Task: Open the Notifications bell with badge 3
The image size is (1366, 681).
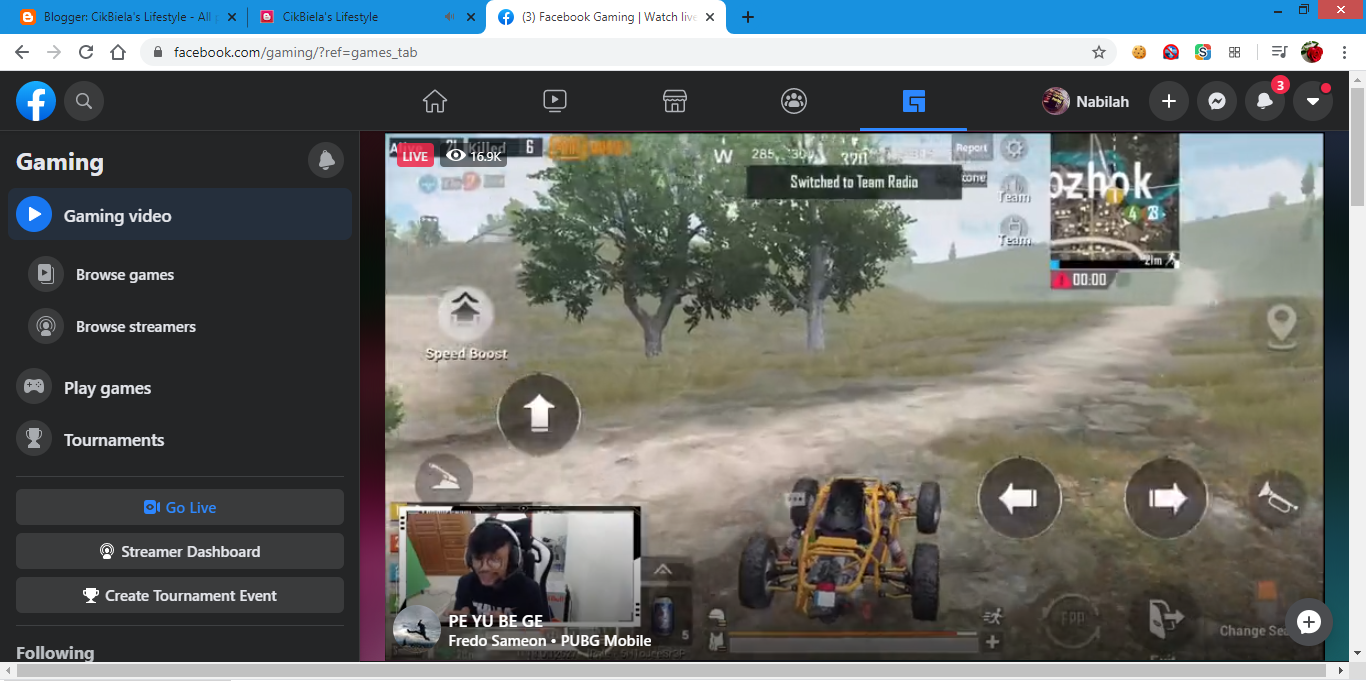Action: pos(1265,101)
